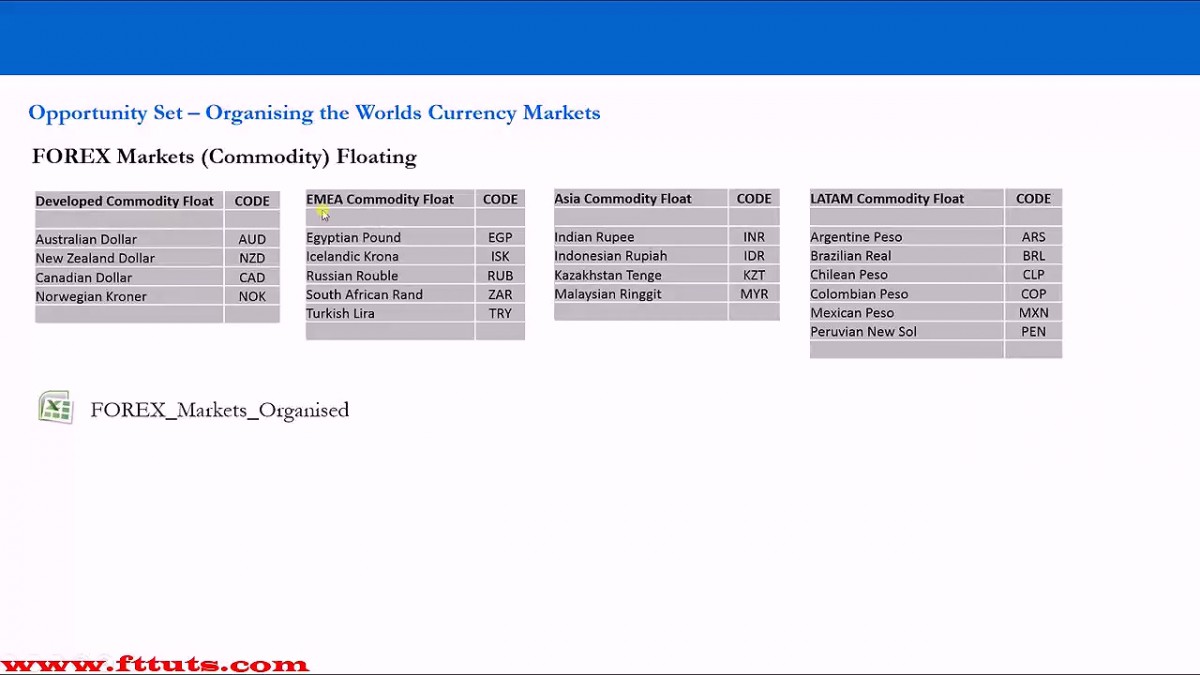Select the Indonesian Rupiah cell
Screen dimensions: 1200x675
(640, 256)
